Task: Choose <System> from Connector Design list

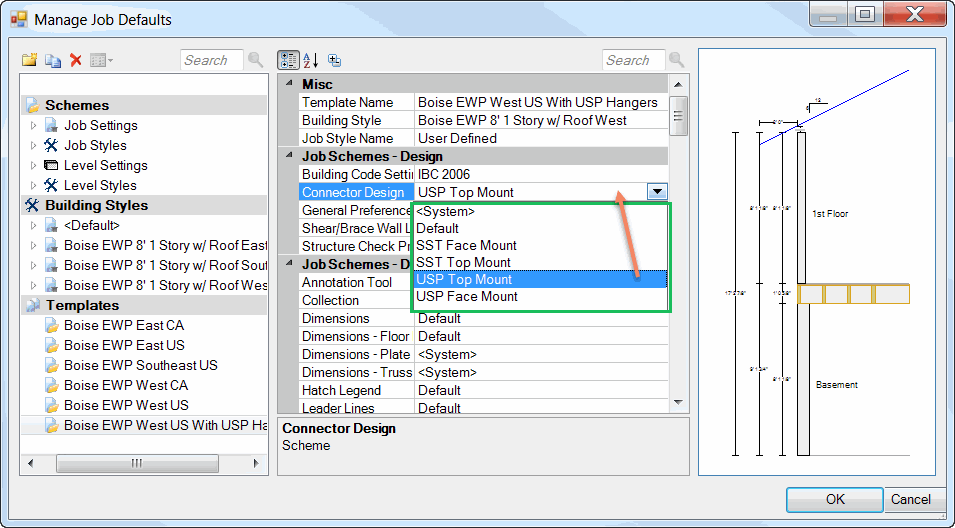Action: (540, 212)
